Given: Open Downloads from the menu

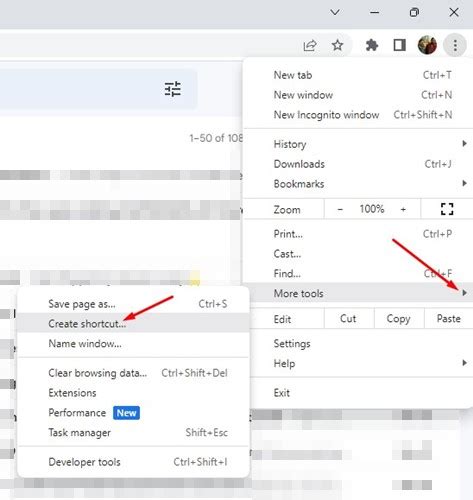Looking at the screenshot, I should (x=358, y=164).
